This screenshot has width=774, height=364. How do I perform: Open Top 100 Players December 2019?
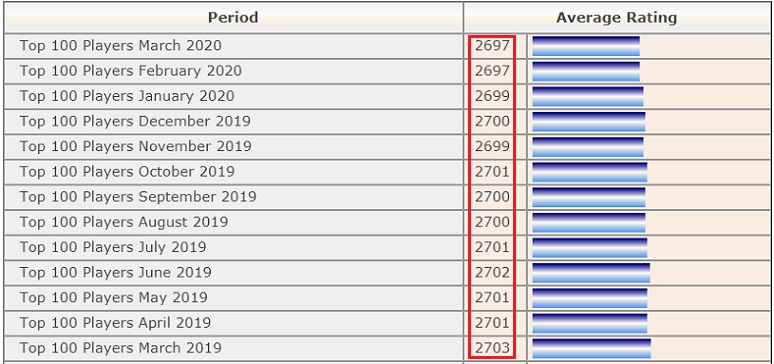135,121
